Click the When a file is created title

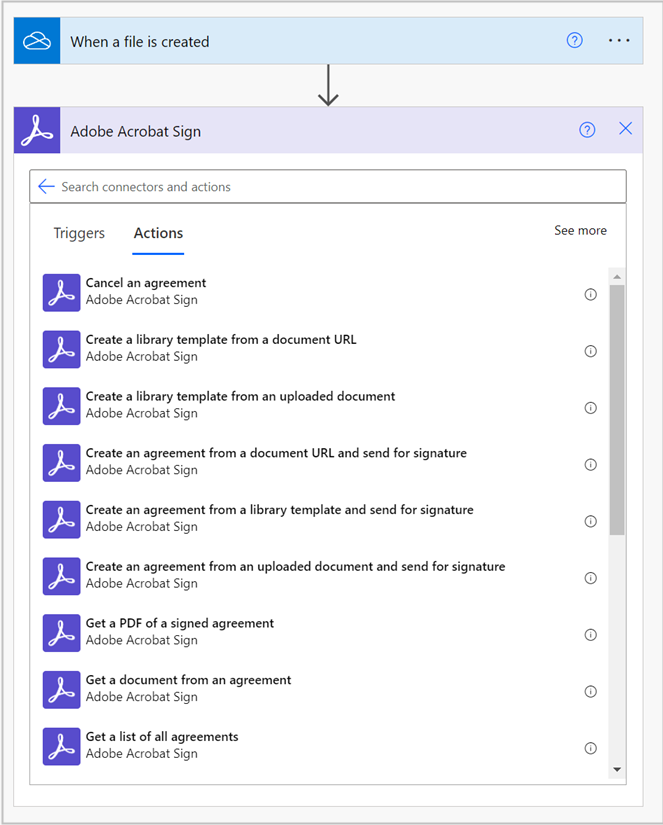pyautogui.click(x=140, y=42)
